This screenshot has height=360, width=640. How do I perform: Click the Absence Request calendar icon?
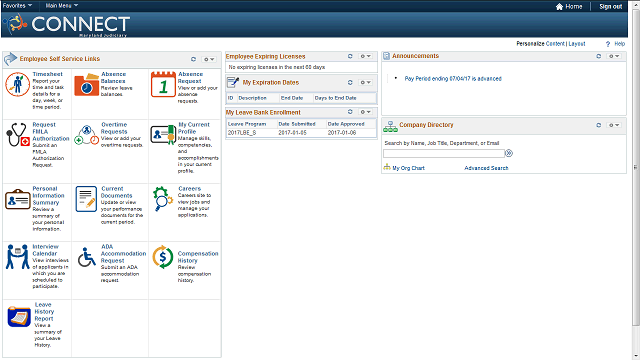163,84
